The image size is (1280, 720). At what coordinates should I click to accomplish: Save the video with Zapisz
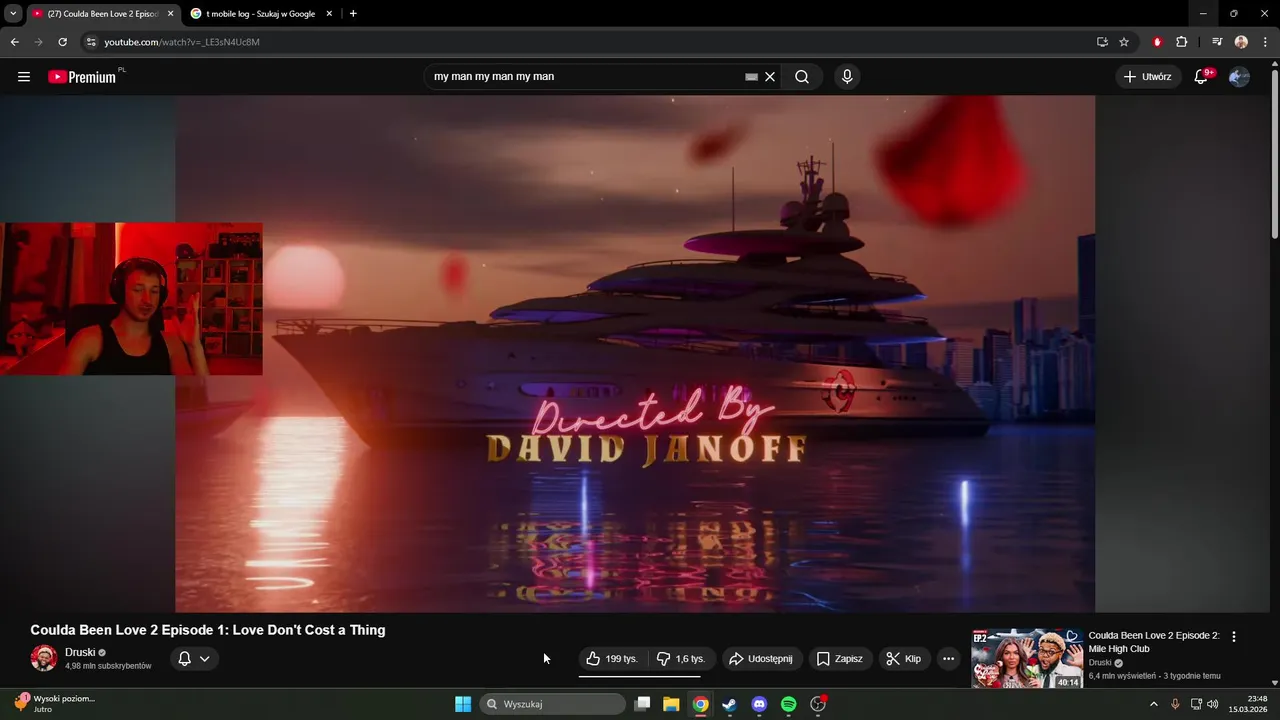(x=839, y=659)
